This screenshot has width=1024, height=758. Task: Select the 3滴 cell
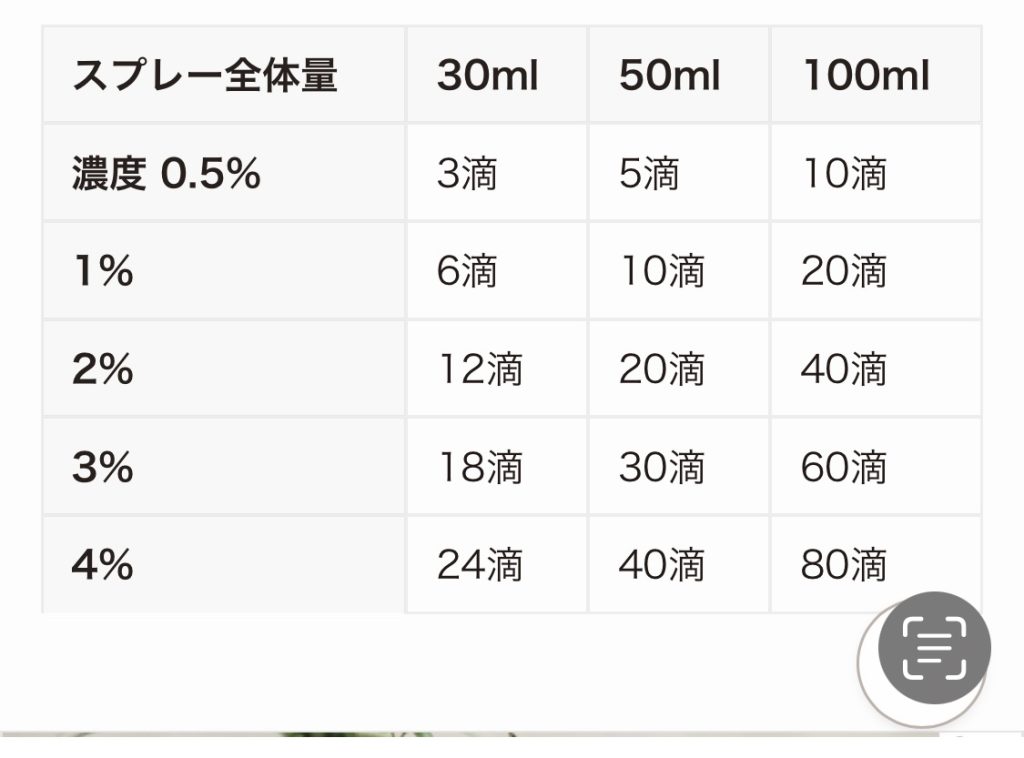[x=496, y=173]
